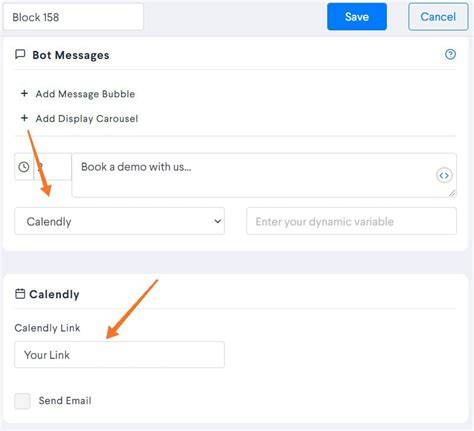Save the block settings
This screenshot has width=474, height=431.
point(357,17)
